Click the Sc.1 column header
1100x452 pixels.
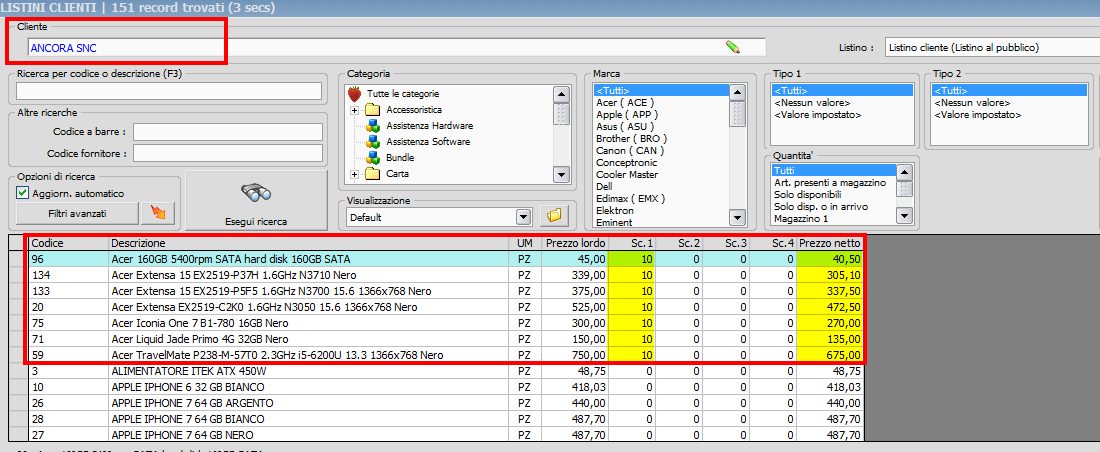[631, 243]
